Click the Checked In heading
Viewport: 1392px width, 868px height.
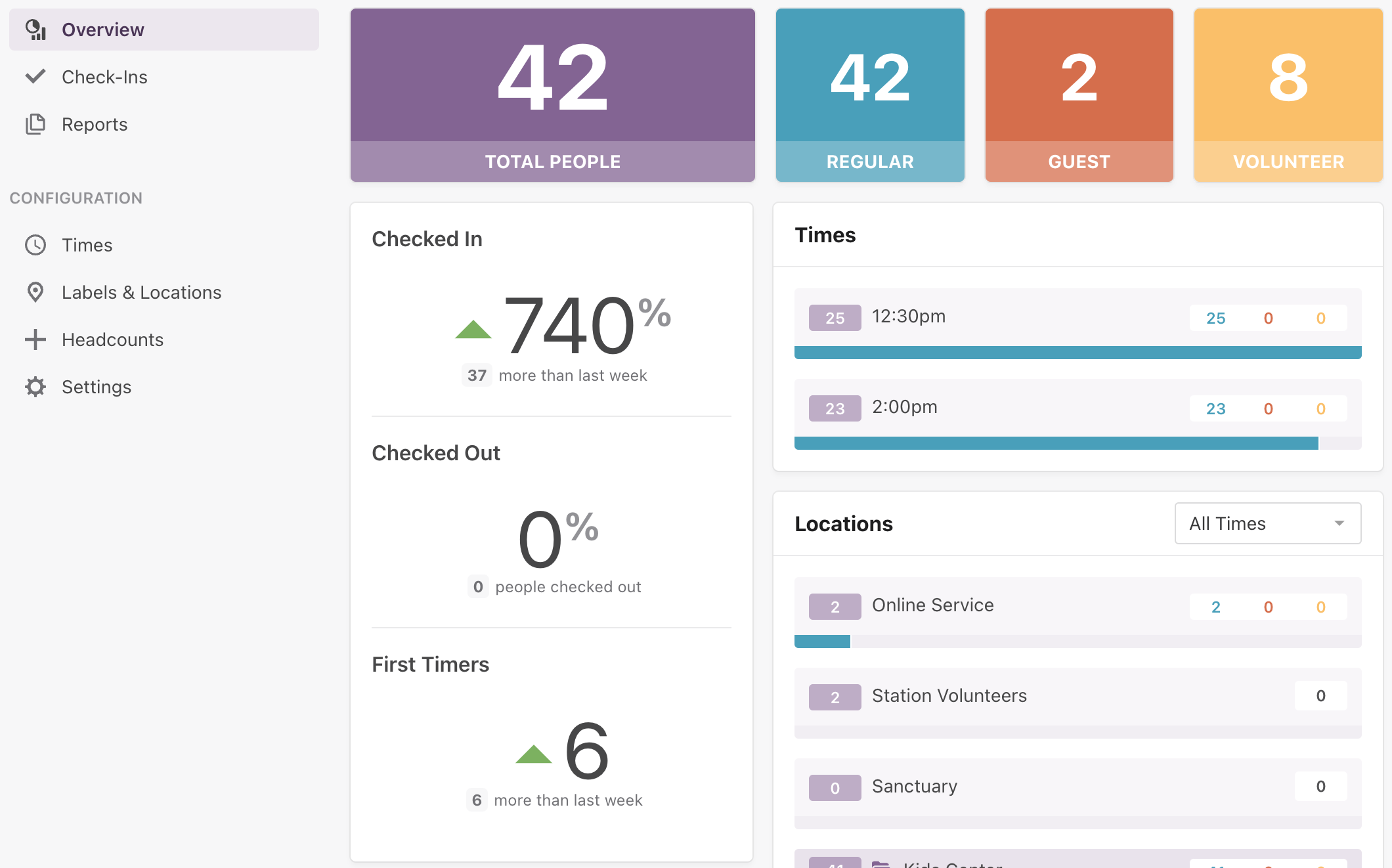(427, 239)
